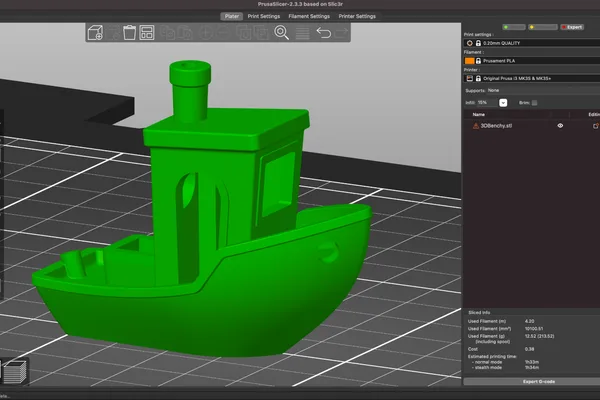This screenshot has height=400, width=600.
Task: Click the Remove instance minus icon
Action: 223,33
